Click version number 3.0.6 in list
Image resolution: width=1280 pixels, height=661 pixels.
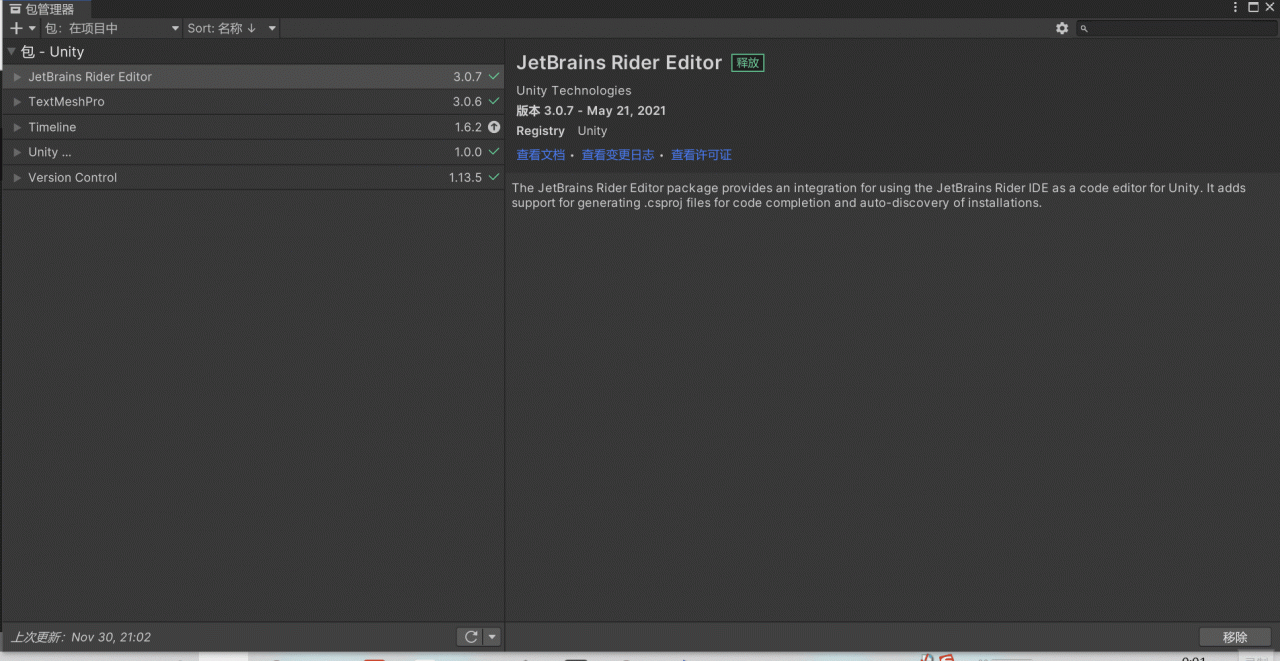point(467,102)
